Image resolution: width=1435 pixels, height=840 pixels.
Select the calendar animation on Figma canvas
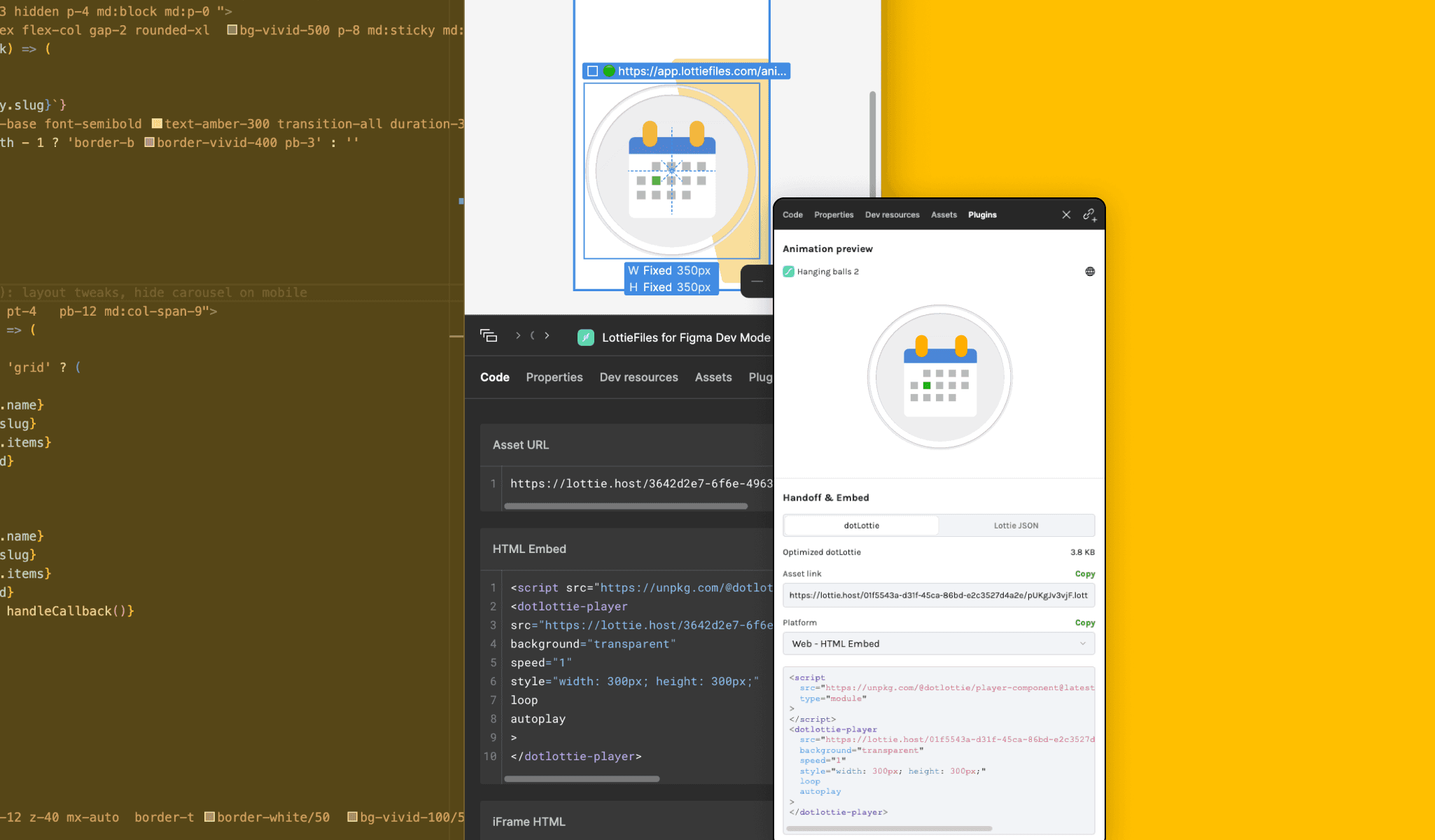pos(671,171)
